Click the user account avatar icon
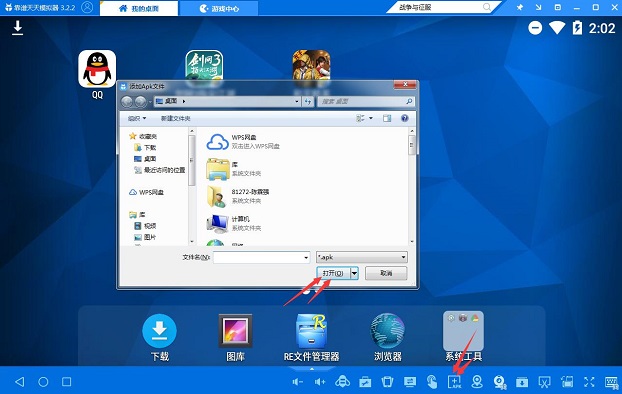The width and height of the screenshot is (622, 394). pyautogui.click(x=87, y=8)
